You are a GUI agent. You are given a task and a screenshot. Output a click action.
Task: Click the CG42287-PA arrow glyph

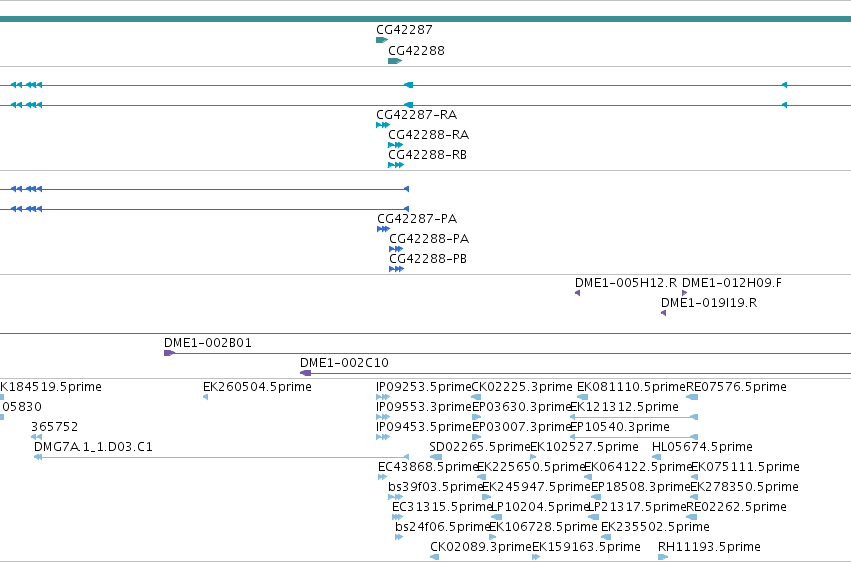(x=384, y=229)
